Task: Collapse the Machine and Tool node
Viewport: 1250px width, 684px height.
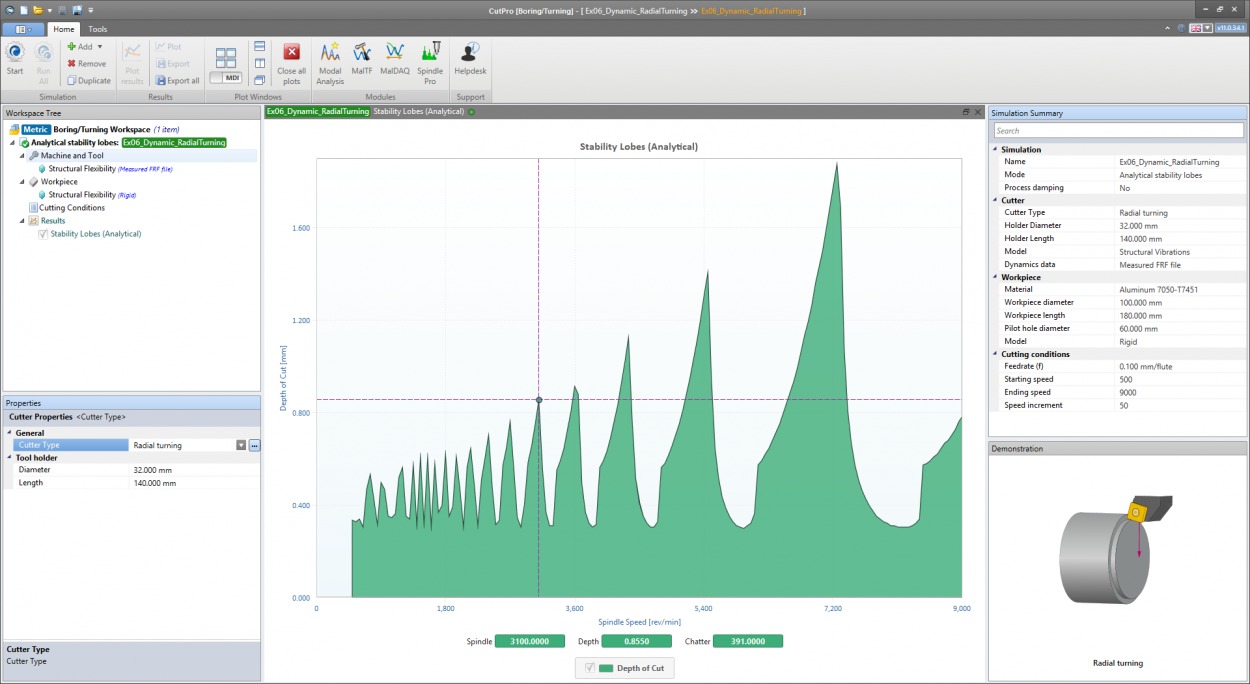Action: point(22,156)
